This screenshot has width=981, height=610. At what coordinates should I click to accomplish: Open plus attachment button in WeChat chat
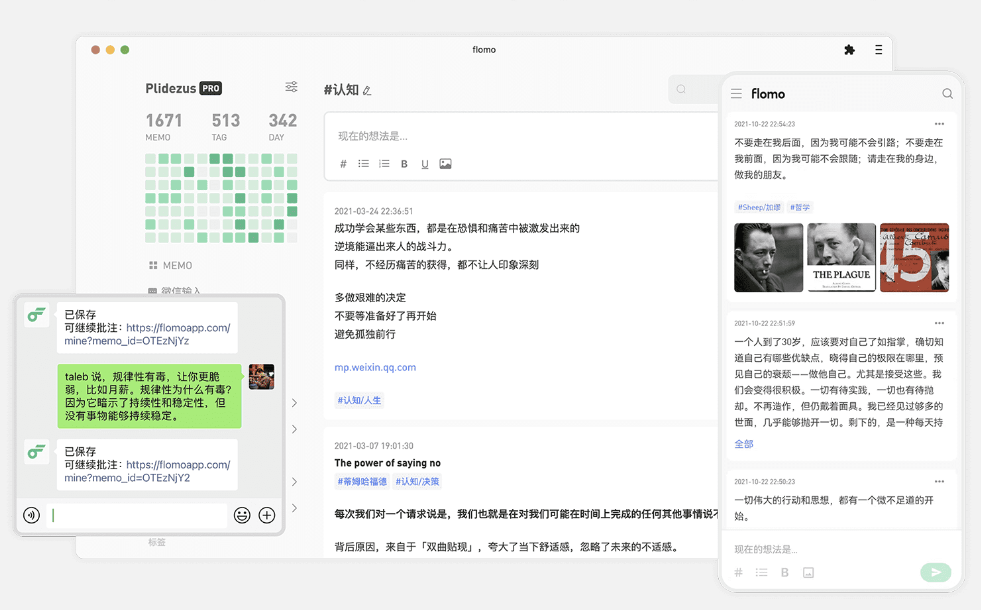pos(267,515)
